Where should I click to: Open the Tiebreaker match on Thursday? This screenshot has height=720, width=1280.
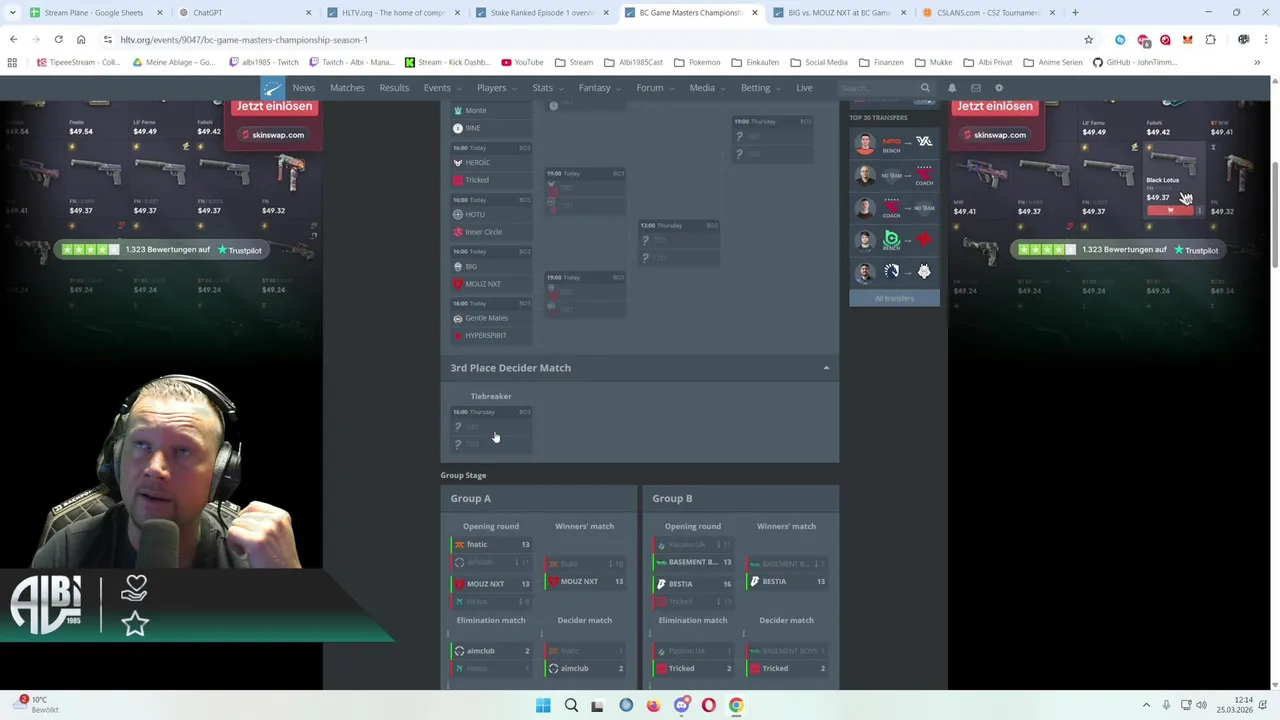point(491,428)
